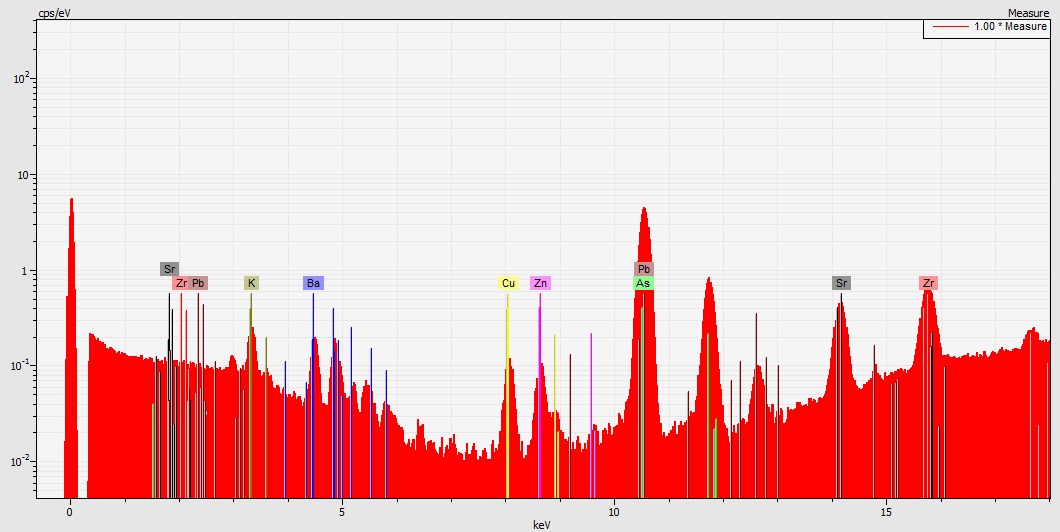The image size is (1060, 532).
Task: Click the 15 tick on the keV axis
Action: coord(886,512)
